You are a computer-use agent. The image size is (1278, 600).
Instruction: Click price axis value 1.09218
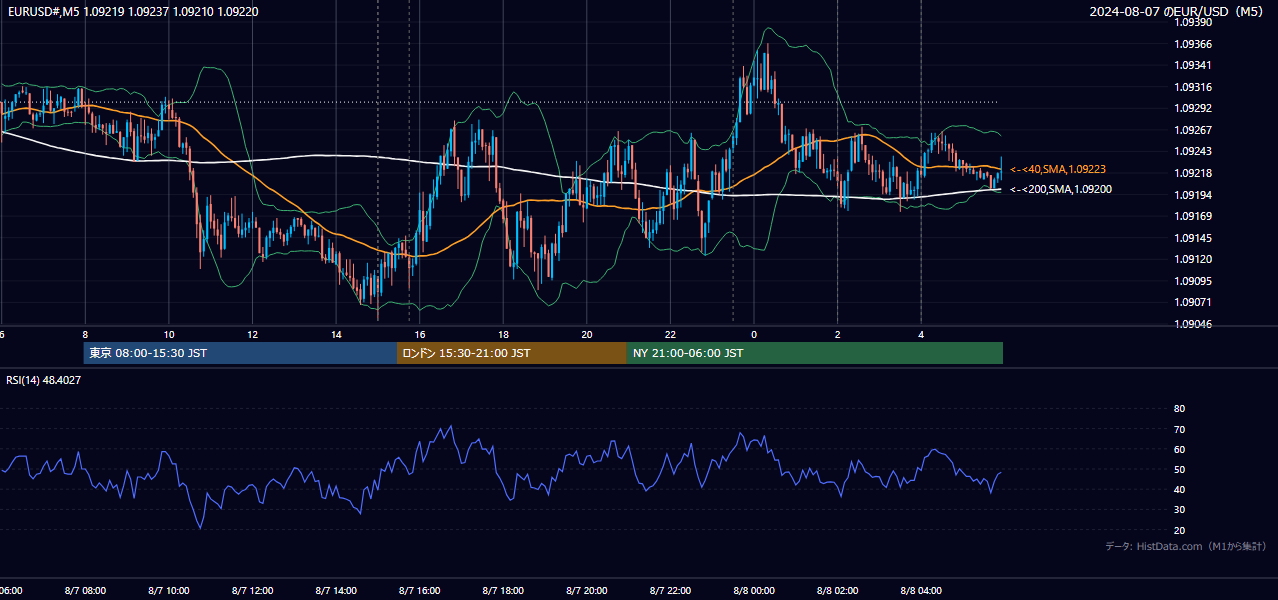tap(1194, 173)
